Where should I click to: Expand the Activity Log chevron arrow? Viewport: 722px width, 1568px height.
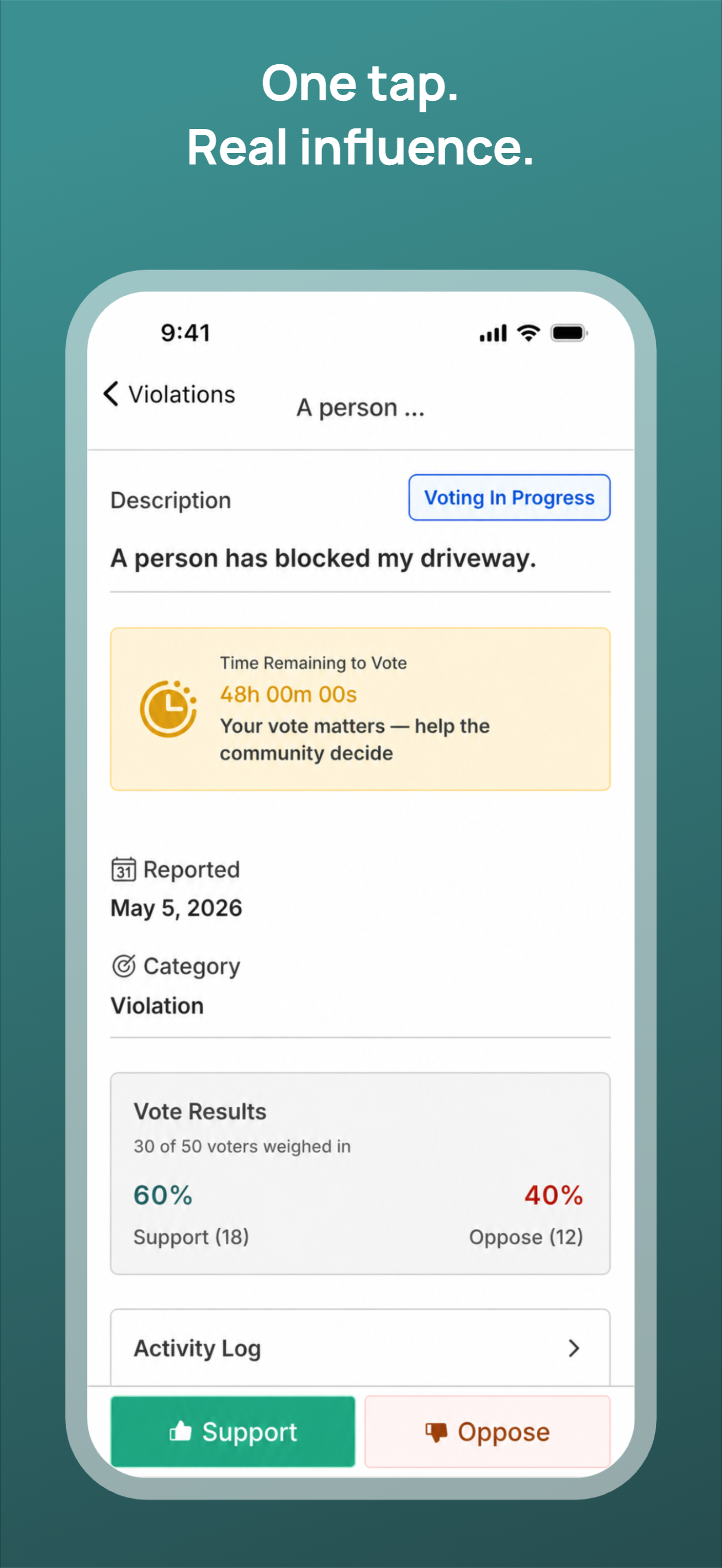574,1349
